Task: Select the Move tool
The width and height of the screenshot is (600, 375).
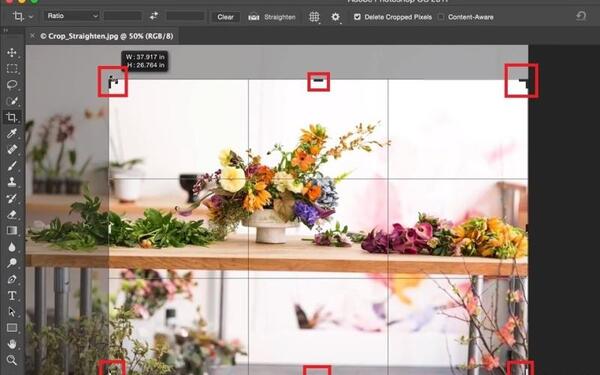Action: (x=12, y=52)
